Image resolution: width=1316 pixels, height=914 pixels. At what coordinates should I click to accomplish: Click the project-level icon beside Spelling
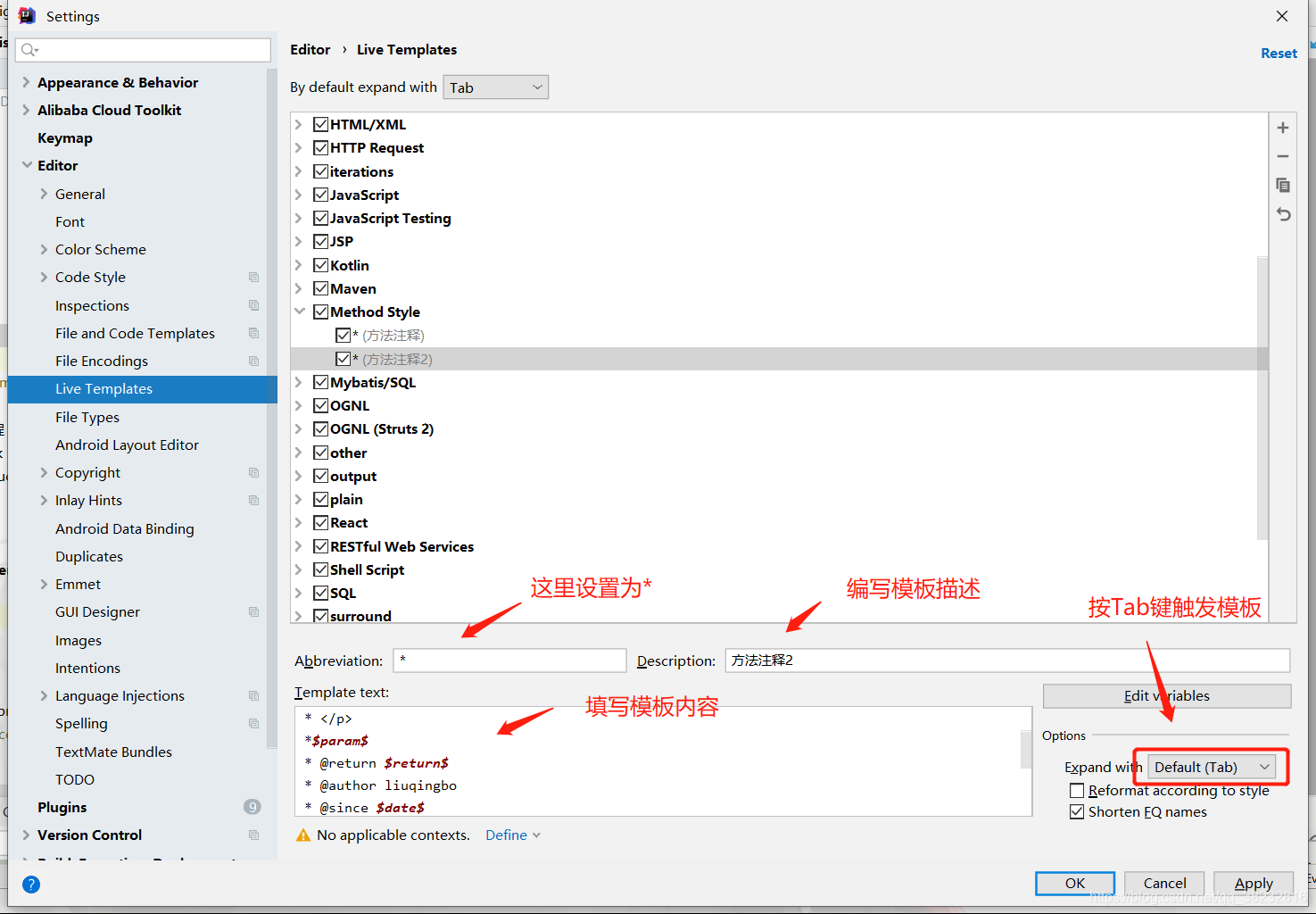253,724
